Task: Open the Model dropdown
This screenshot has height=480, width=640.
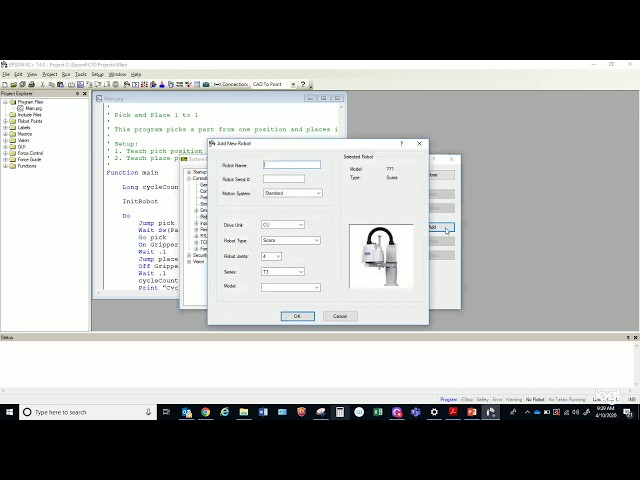Action: [316, 288]
